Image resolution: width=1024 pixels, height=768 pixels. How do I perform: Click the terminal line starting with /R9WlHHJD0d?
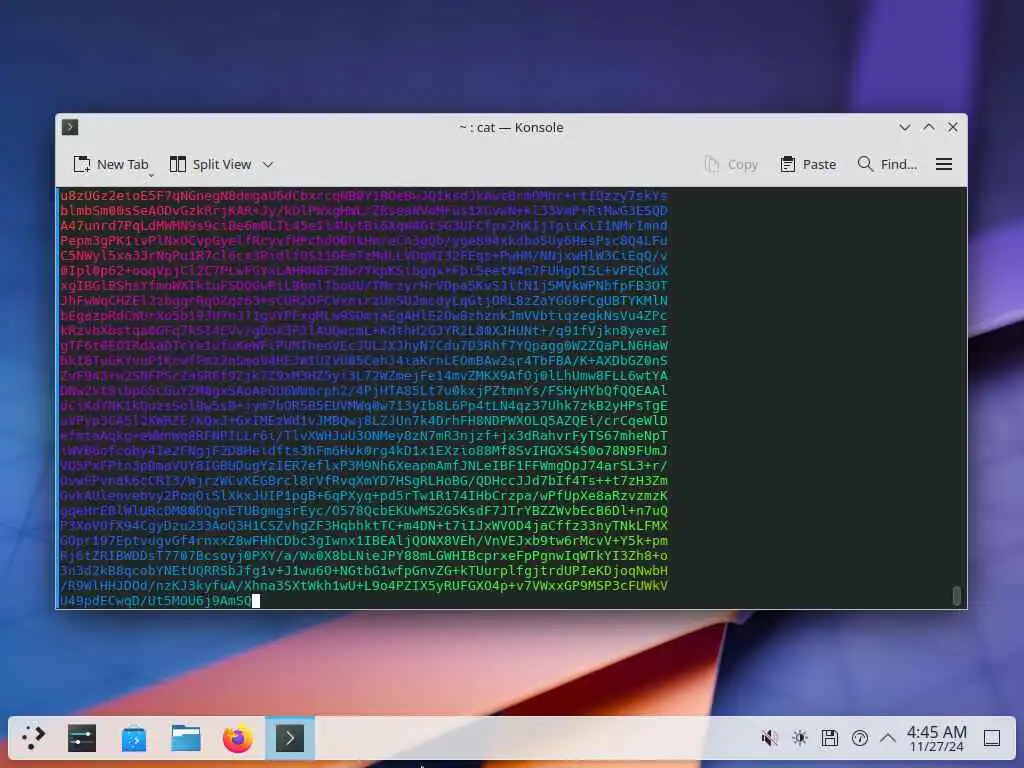coord(364,586)
